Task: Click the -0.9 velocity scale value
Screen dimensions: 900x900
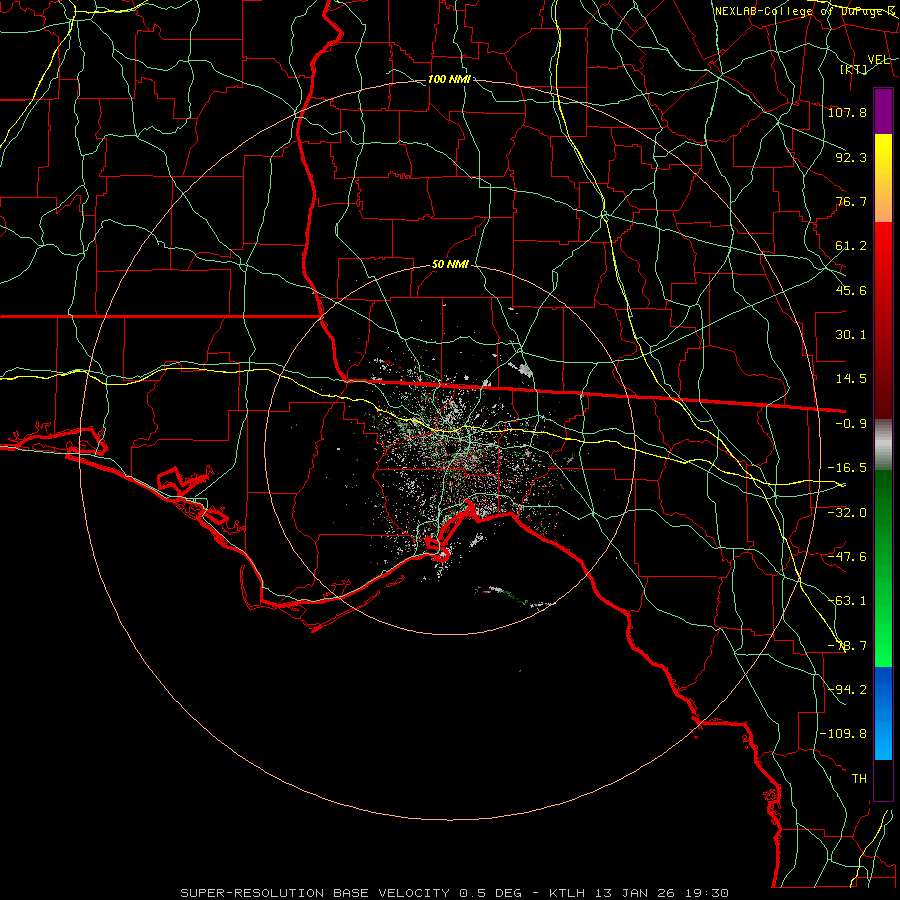Action: pyautogui.click(x=851, y=424)
